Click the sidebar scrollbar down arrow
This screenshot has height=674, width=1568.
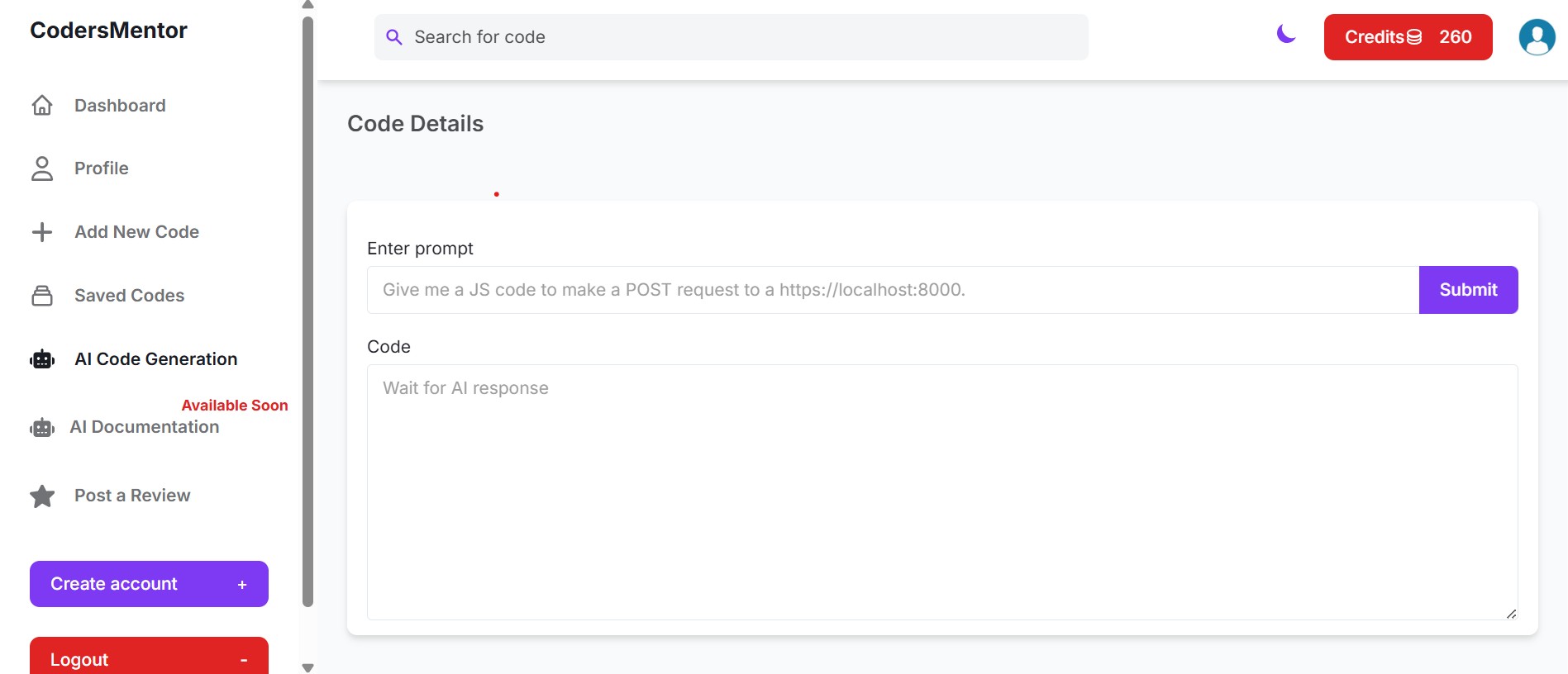(307, 667)
